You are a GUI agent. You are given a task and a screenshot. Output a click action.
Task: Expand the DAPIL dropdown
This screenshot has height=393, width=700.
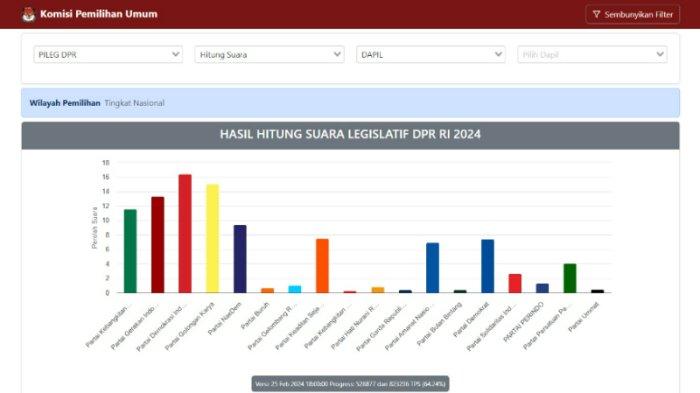pyautogui.click(x=431, y=54)
